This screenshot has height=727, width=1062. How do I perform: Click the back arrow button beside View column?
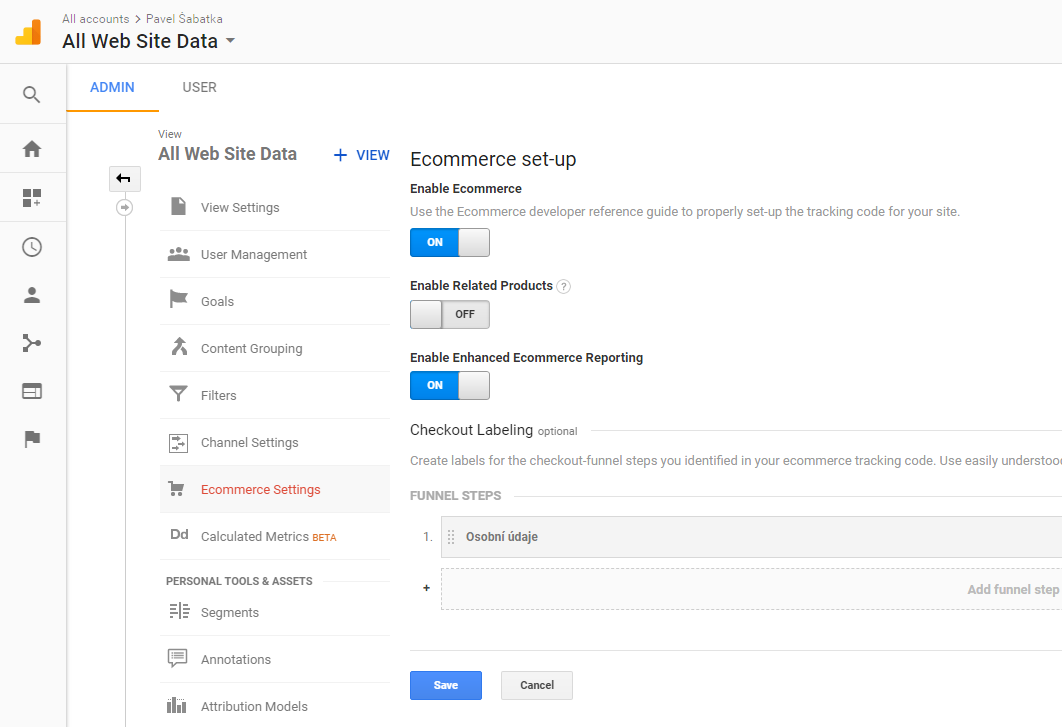(x=125, y=179)
